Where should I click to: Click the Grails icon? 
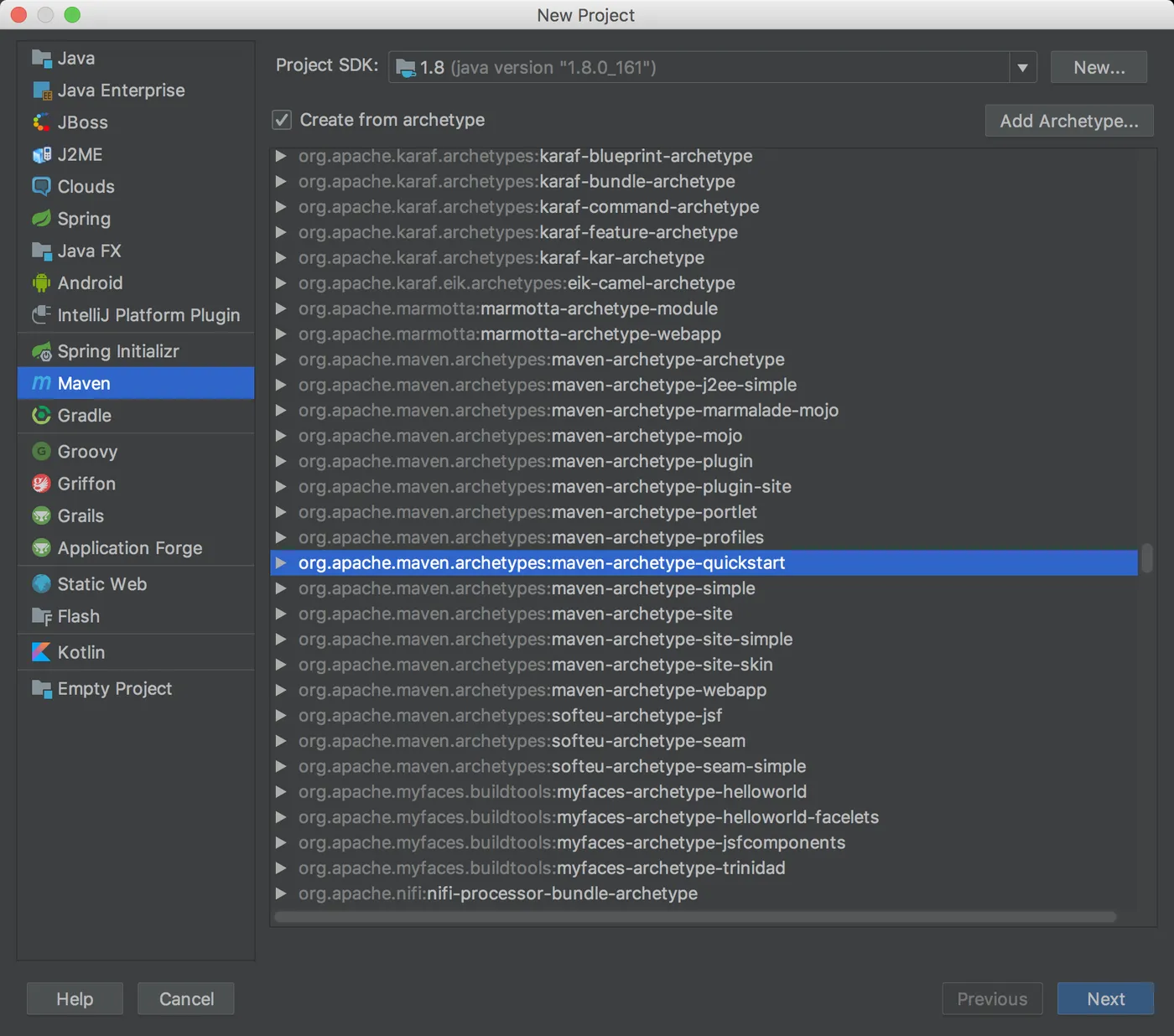pos(41,515)
